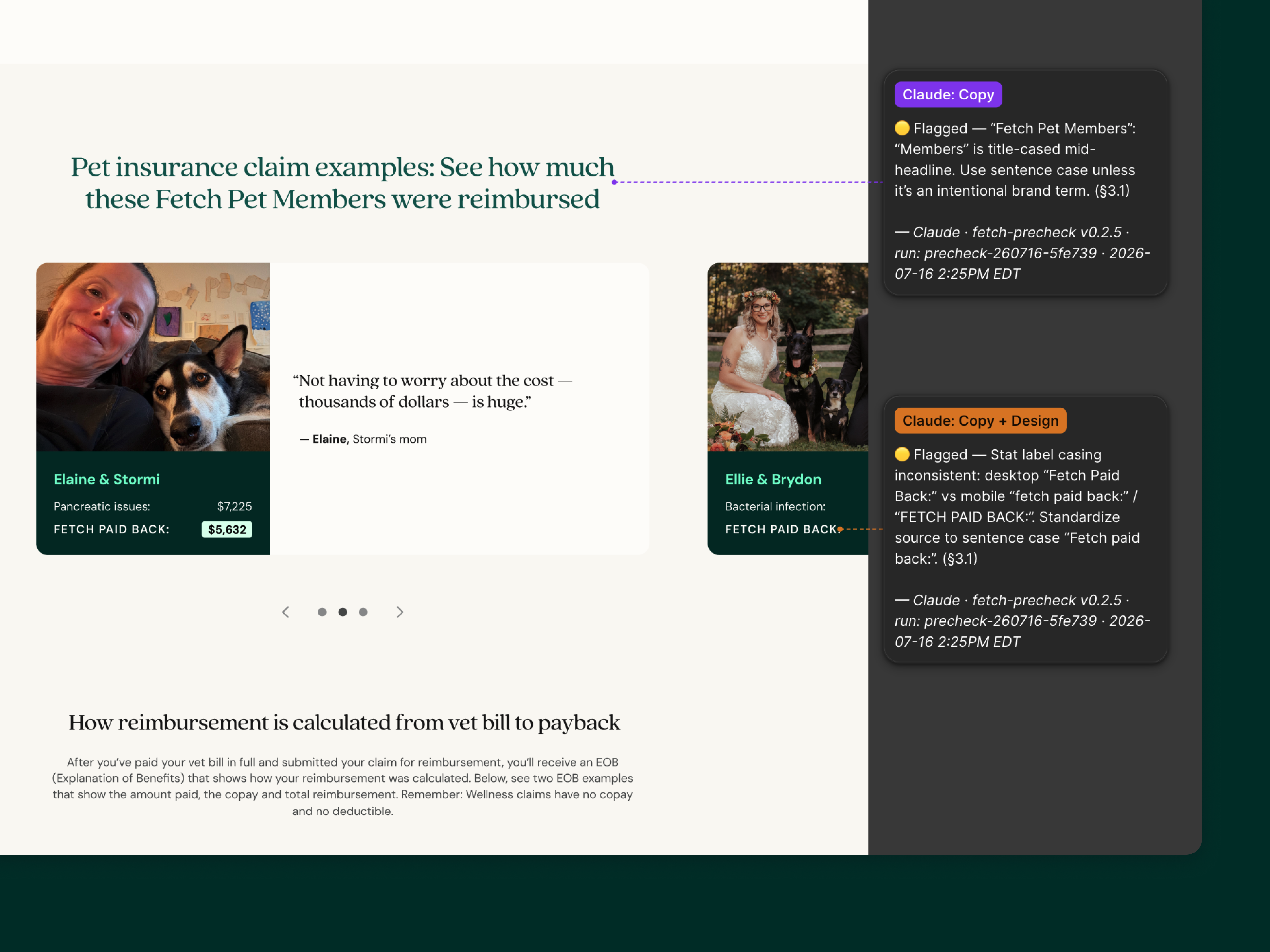Click the "FETCH PAID BACK" label on Ellie's card
The height and width of the screenshot is (952, 1270).
tap(783, 529)
